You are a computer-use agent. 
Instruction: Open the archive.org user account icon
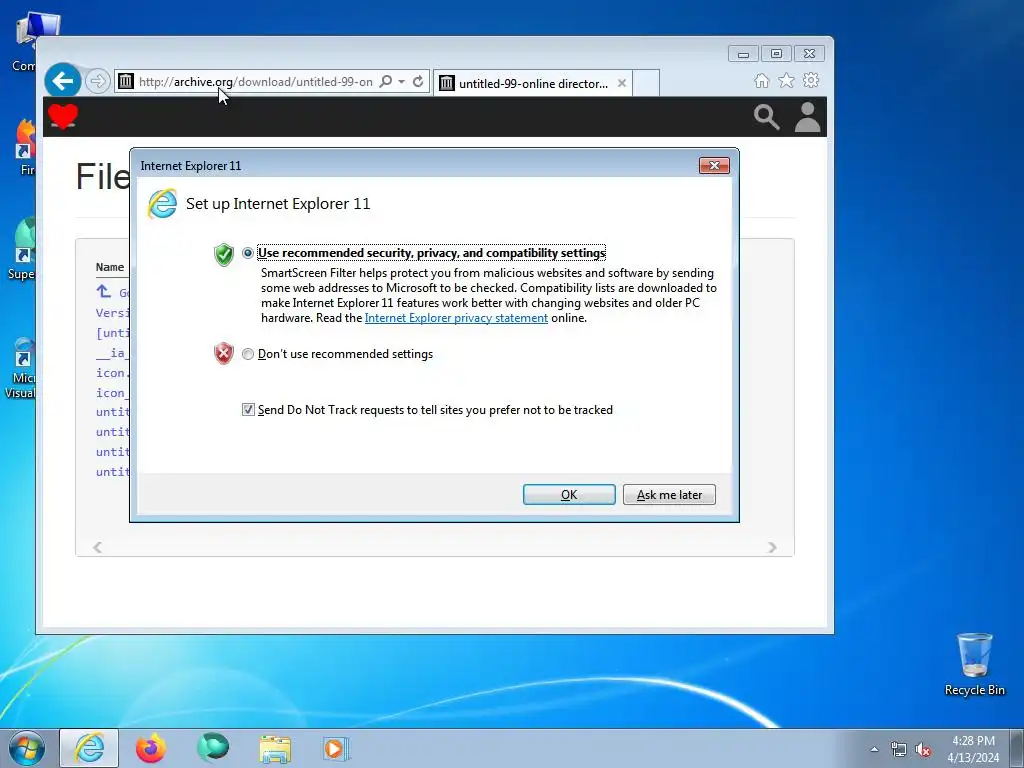(x=807, y=117)
